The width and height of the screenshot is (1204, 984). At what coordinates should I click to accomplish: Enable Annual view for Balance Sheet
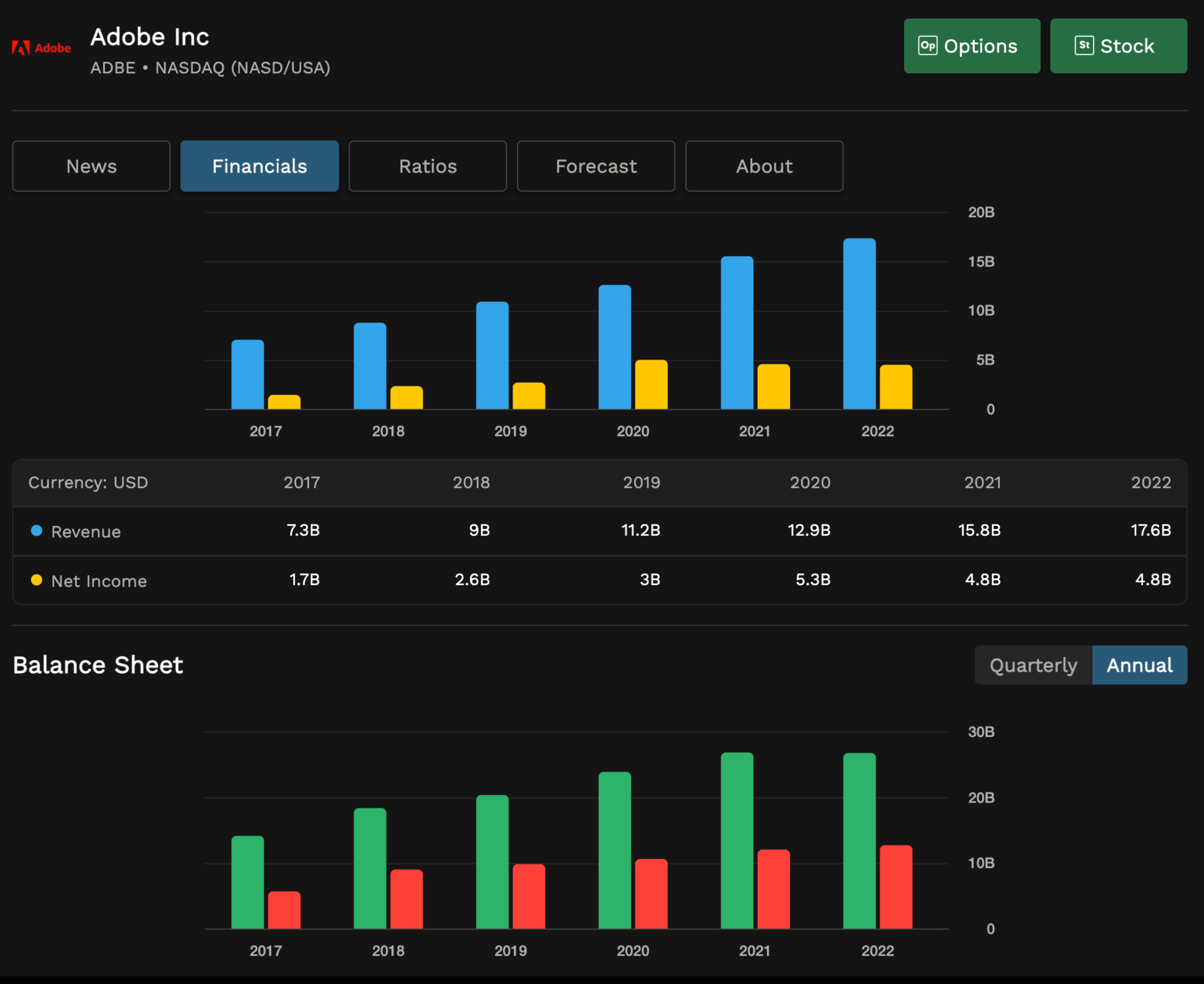[1139, 664]
